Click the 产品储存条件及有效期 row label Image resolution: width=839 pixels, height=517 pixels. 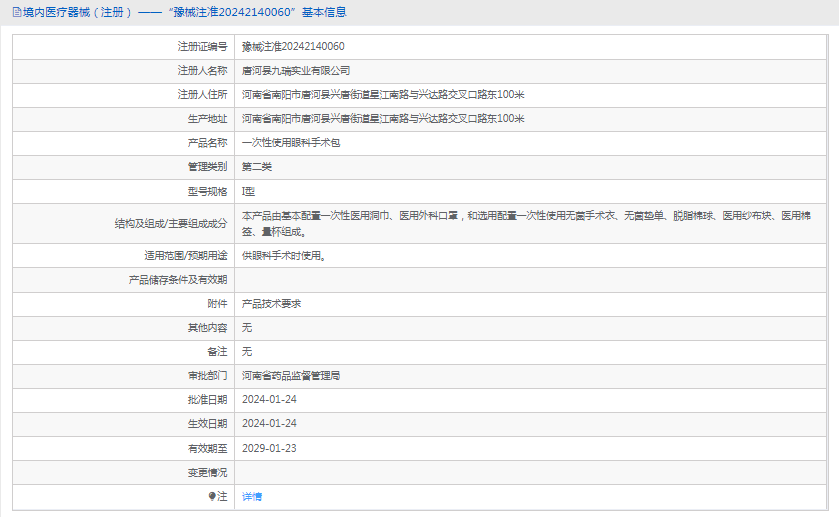pos(178,279)
